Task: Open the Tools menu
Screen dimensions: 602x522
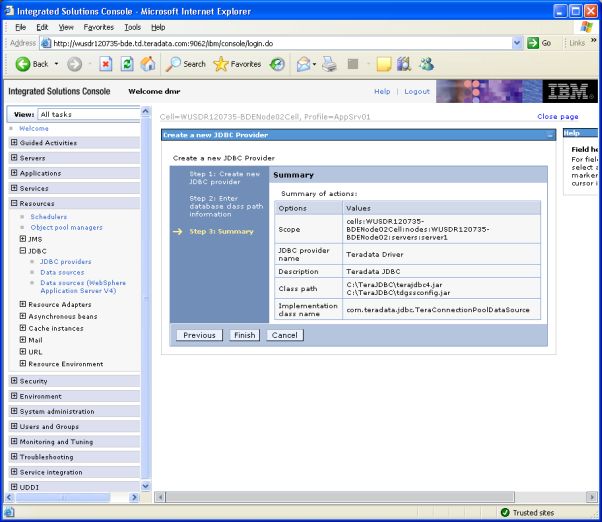Action: point(132,27)
